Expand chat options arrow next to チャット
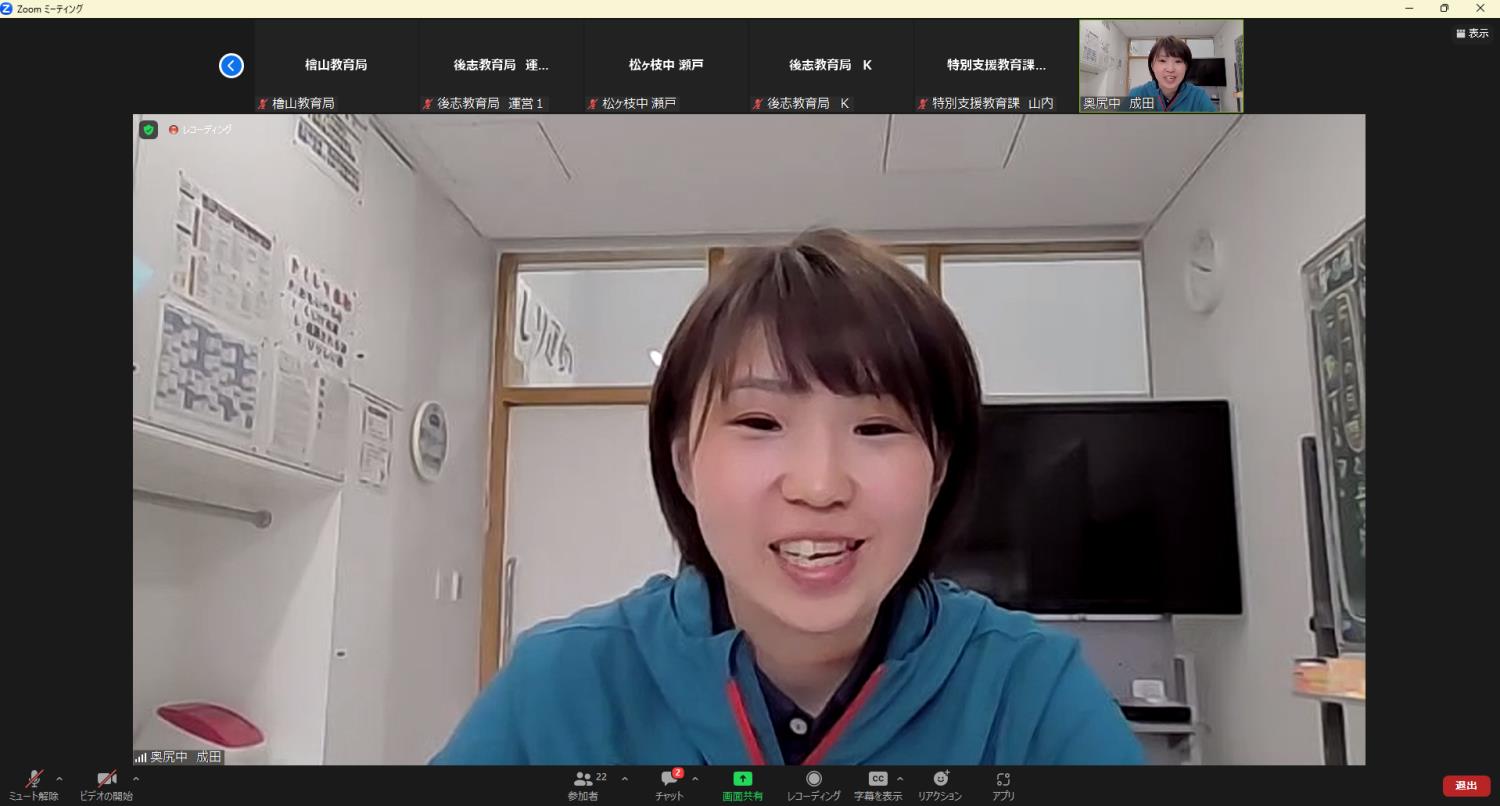 tap(695, 779)
